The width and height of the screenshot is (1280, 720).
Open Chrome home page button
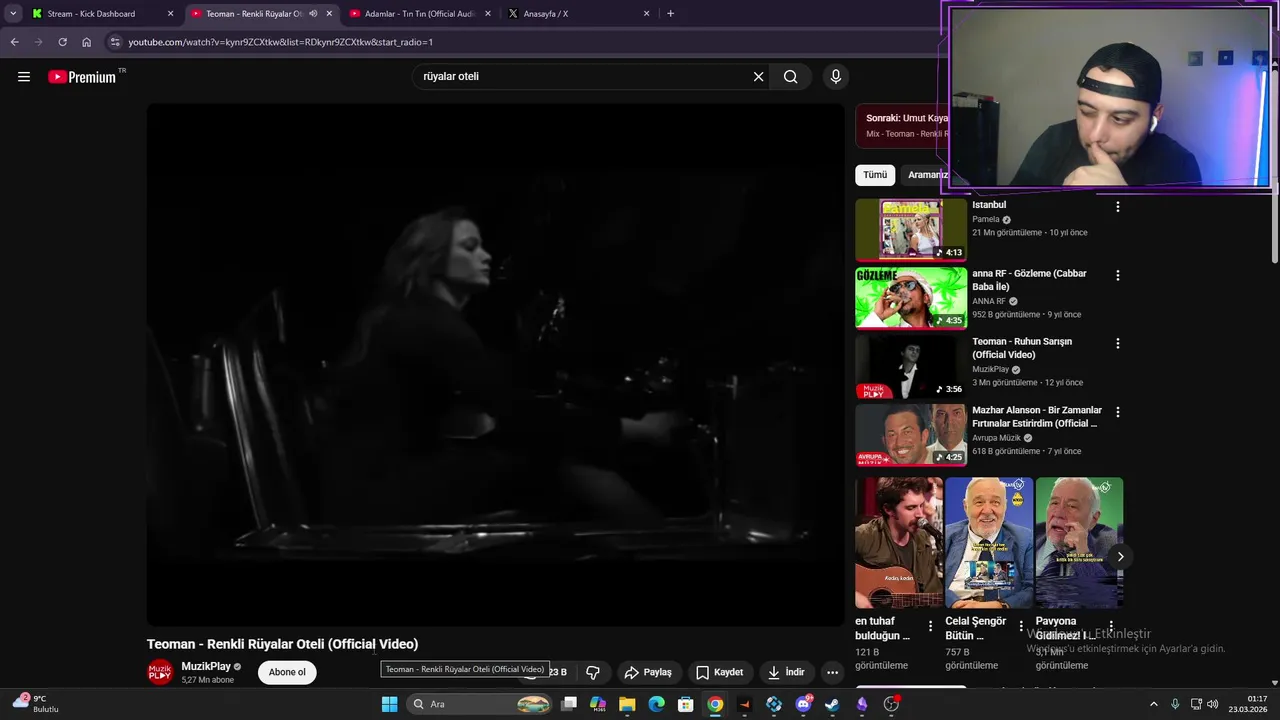(87, 42)
